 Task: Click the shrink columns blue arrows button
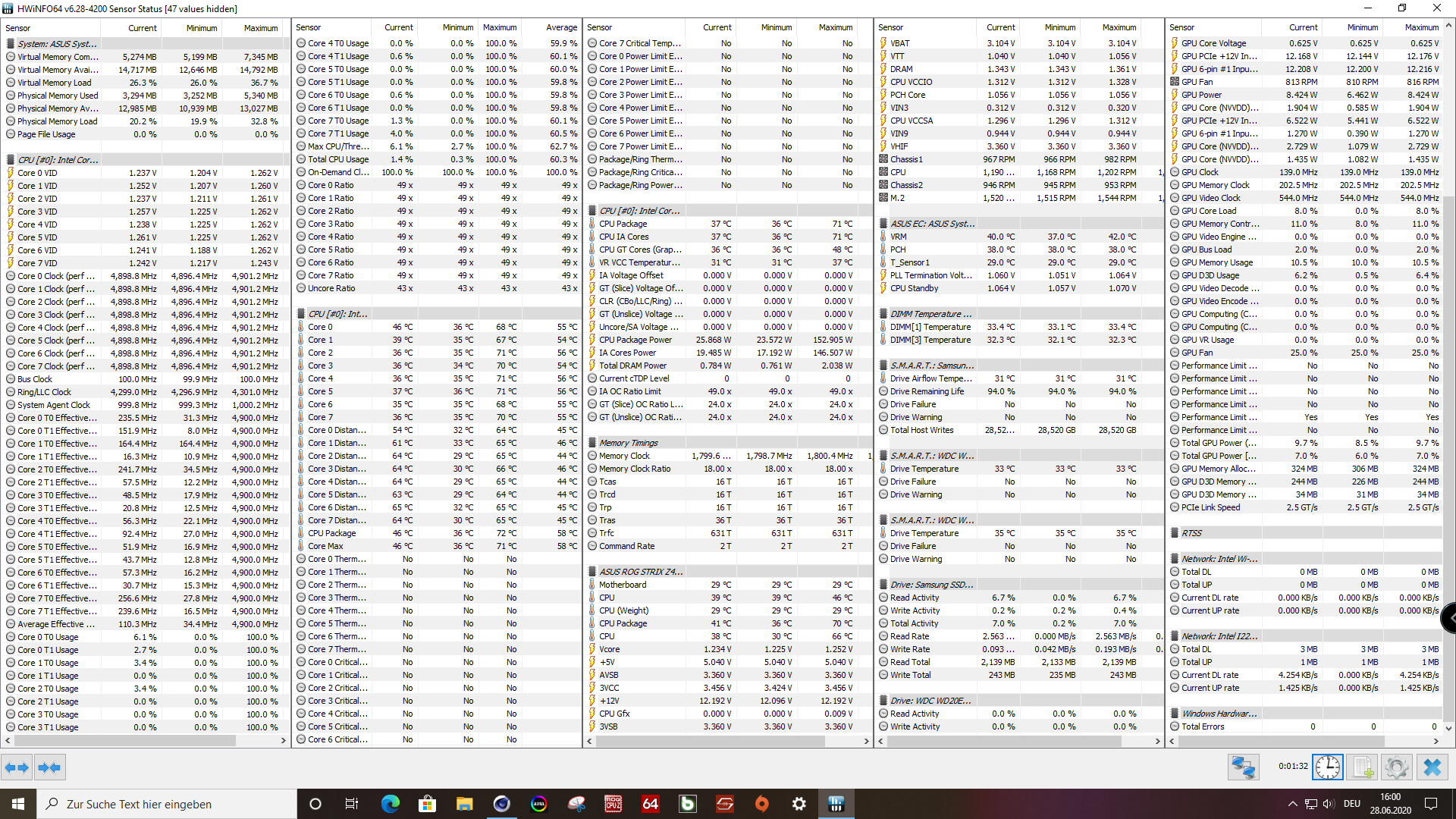[49, 767]
